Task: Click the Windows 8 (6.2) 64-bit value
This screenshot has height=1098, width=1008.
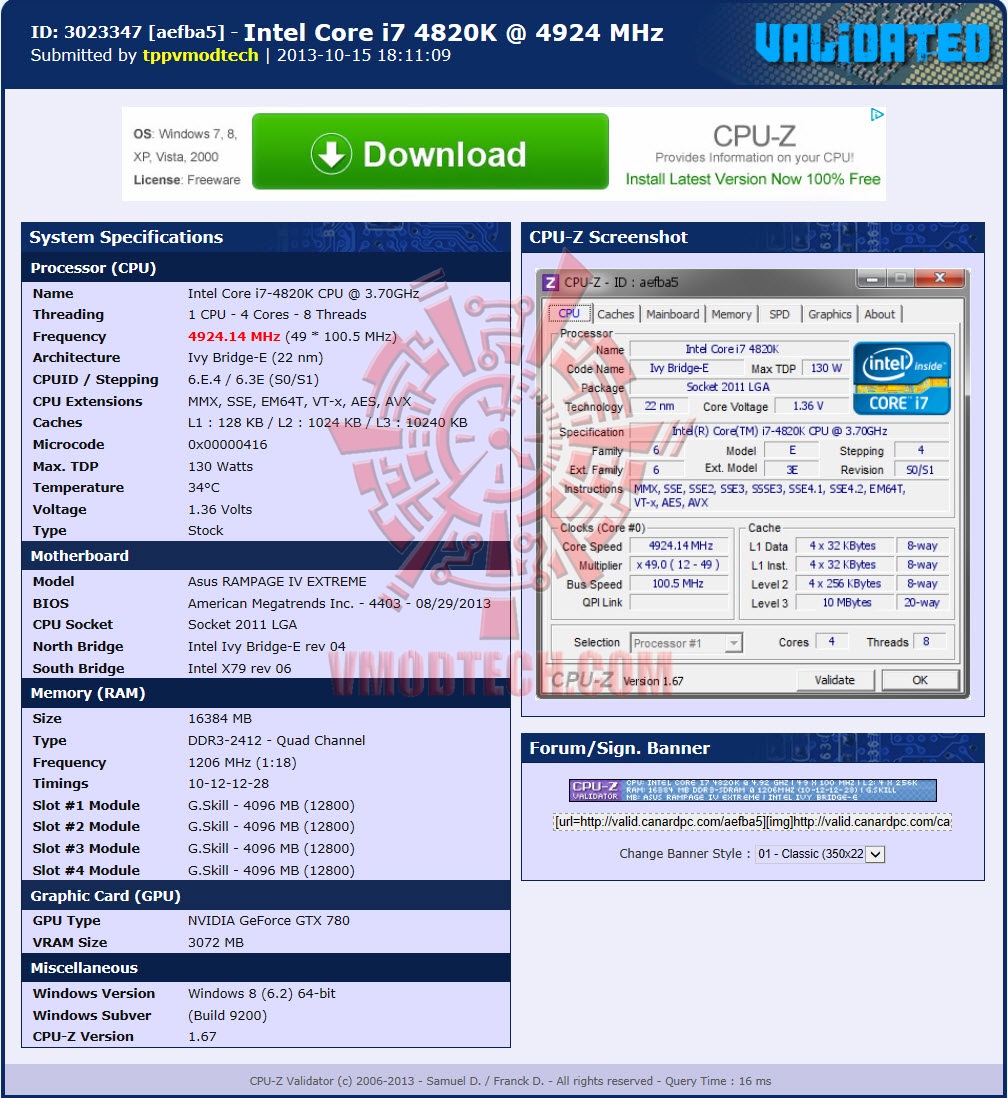Action: (261, 993)
